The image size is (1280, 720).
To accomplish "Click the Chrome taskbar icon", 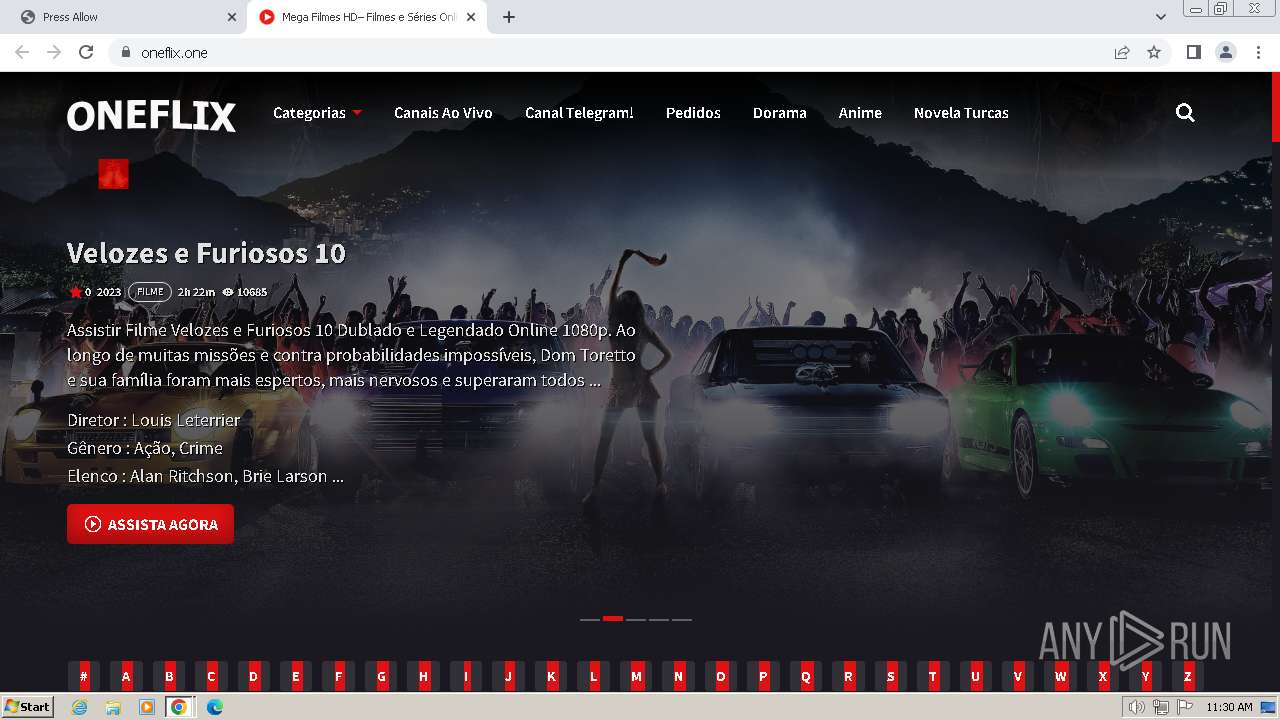I will 179,707.
